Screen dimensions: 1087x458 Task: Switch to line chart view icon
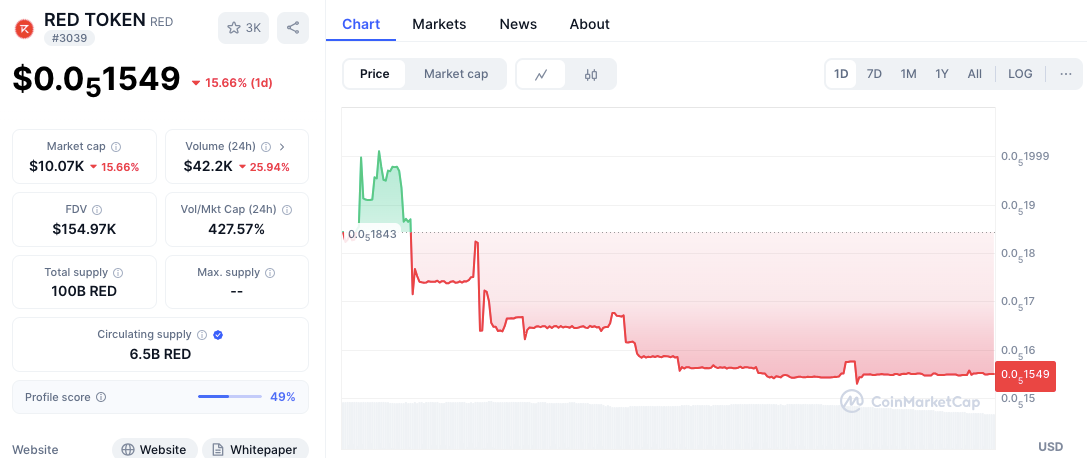[541, 74]
